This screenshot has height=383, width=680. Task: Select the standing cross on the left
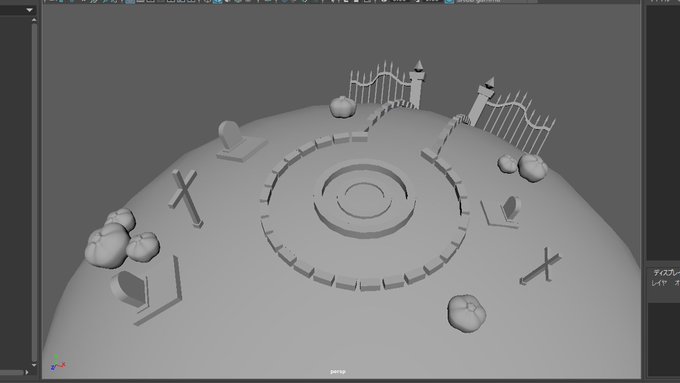pyautogui.click(x=186, y=198)
